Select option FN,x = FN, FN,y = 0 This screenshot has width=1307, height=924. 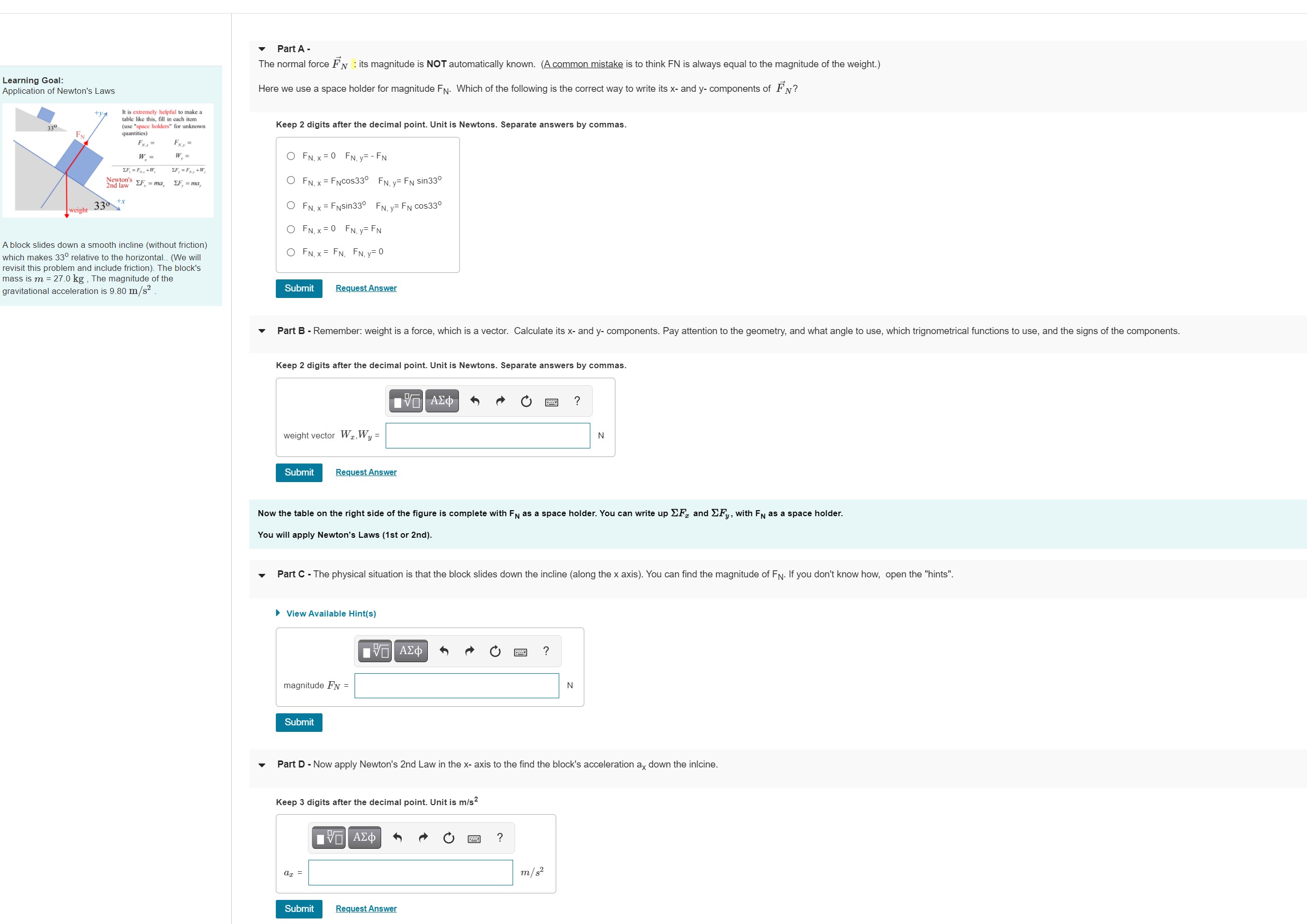(291, 252)
